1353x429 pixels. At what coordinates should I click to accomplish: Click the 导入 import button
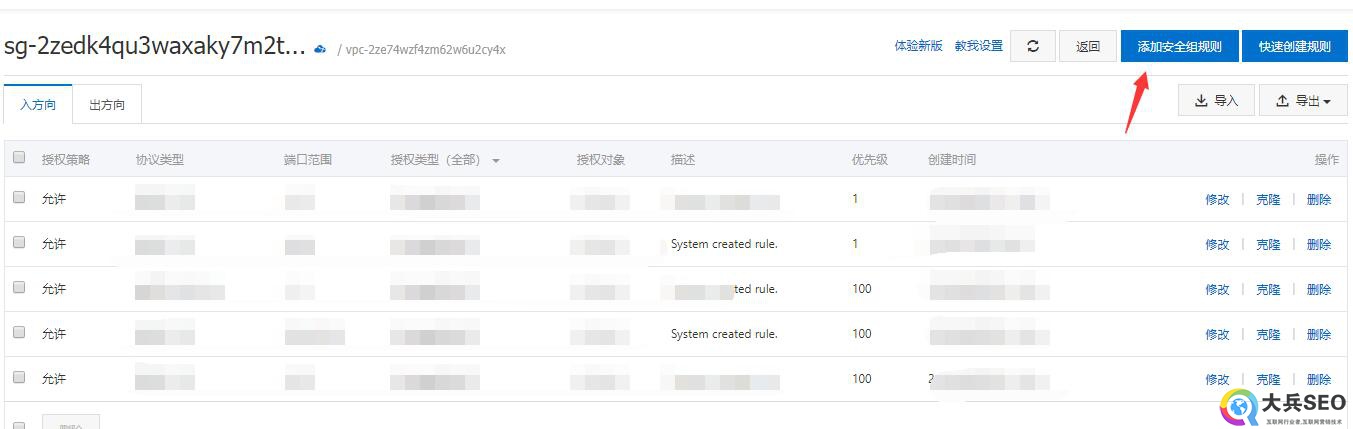pos(1216,101)
